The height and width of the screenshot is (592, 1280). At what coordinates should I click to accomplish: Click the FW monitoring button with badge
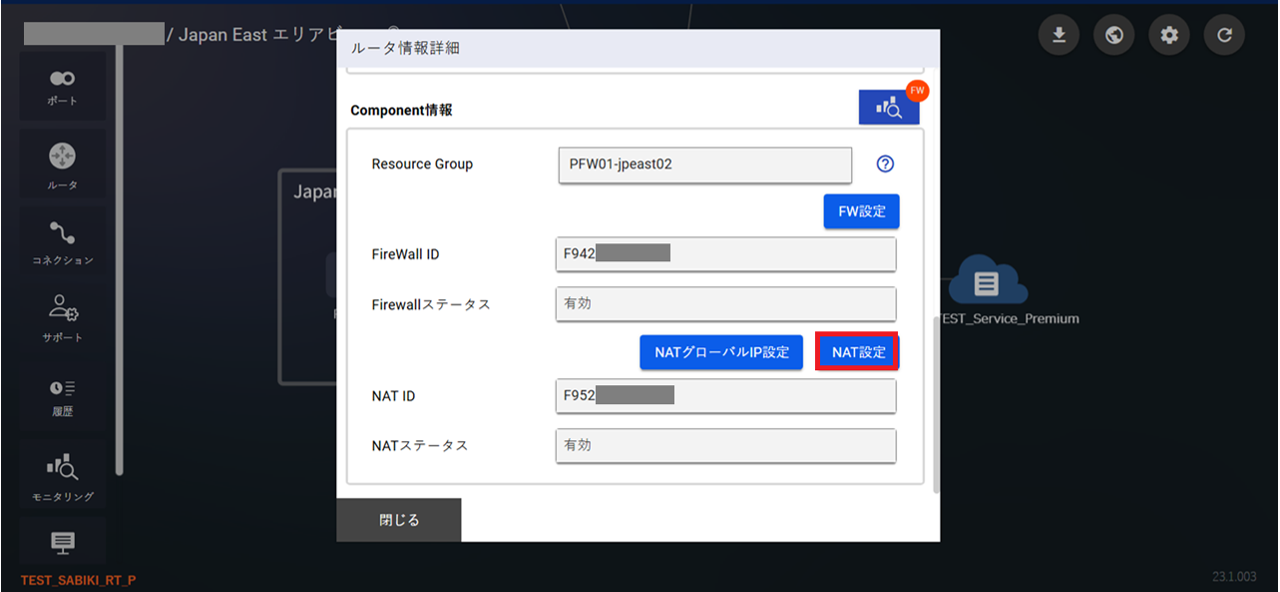(889, 108)
